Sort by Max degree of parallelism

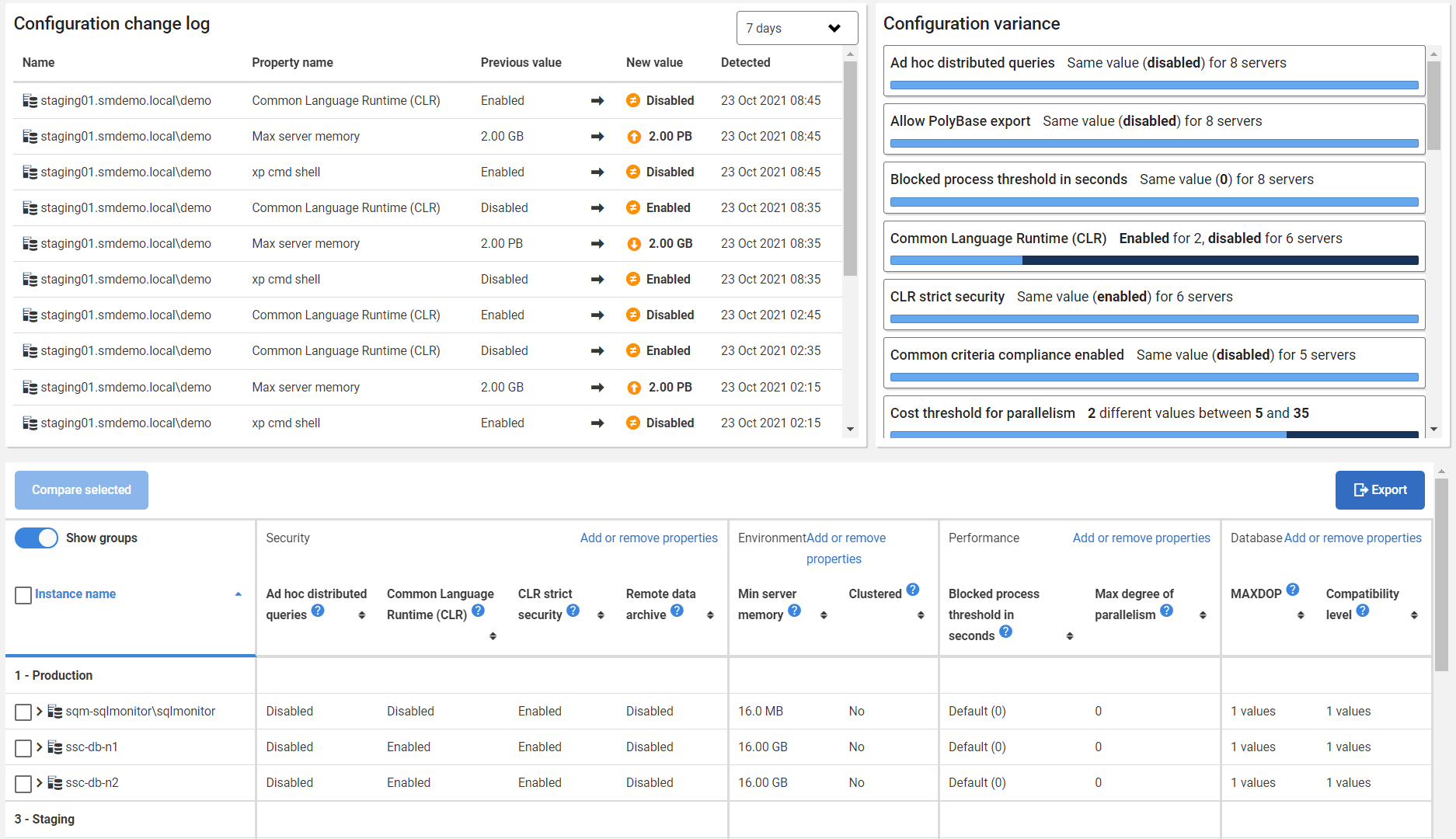point(1203,615)
